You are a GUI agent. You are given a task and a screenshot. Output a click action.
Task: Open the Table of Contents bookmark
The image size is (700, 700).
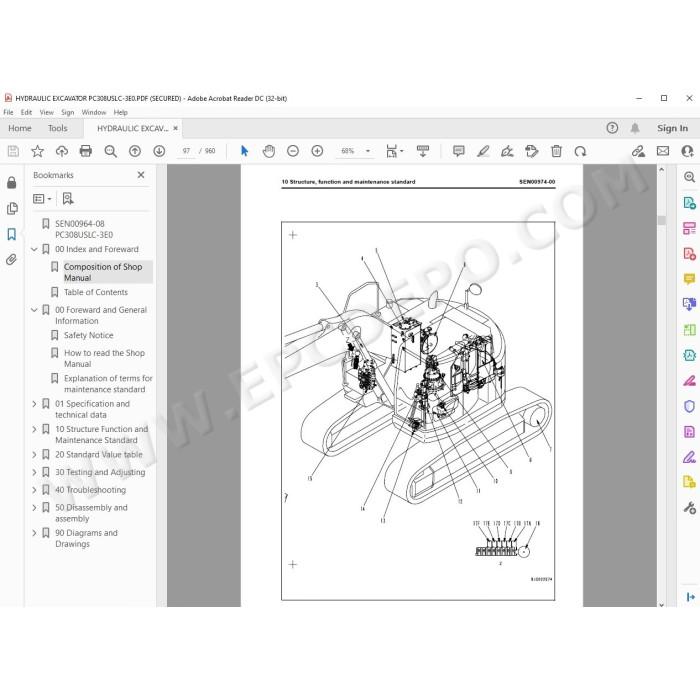pos(96,292)
